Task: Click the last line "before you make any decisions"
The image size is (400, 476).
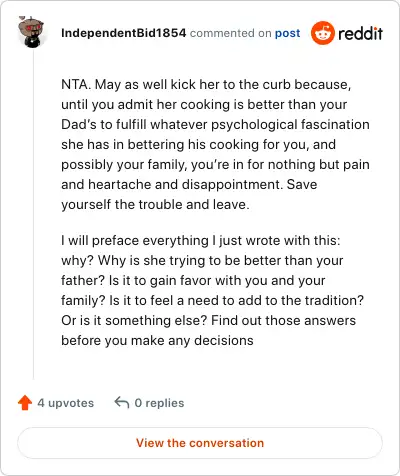Action: pyautogui.click(x=157, y=340)
